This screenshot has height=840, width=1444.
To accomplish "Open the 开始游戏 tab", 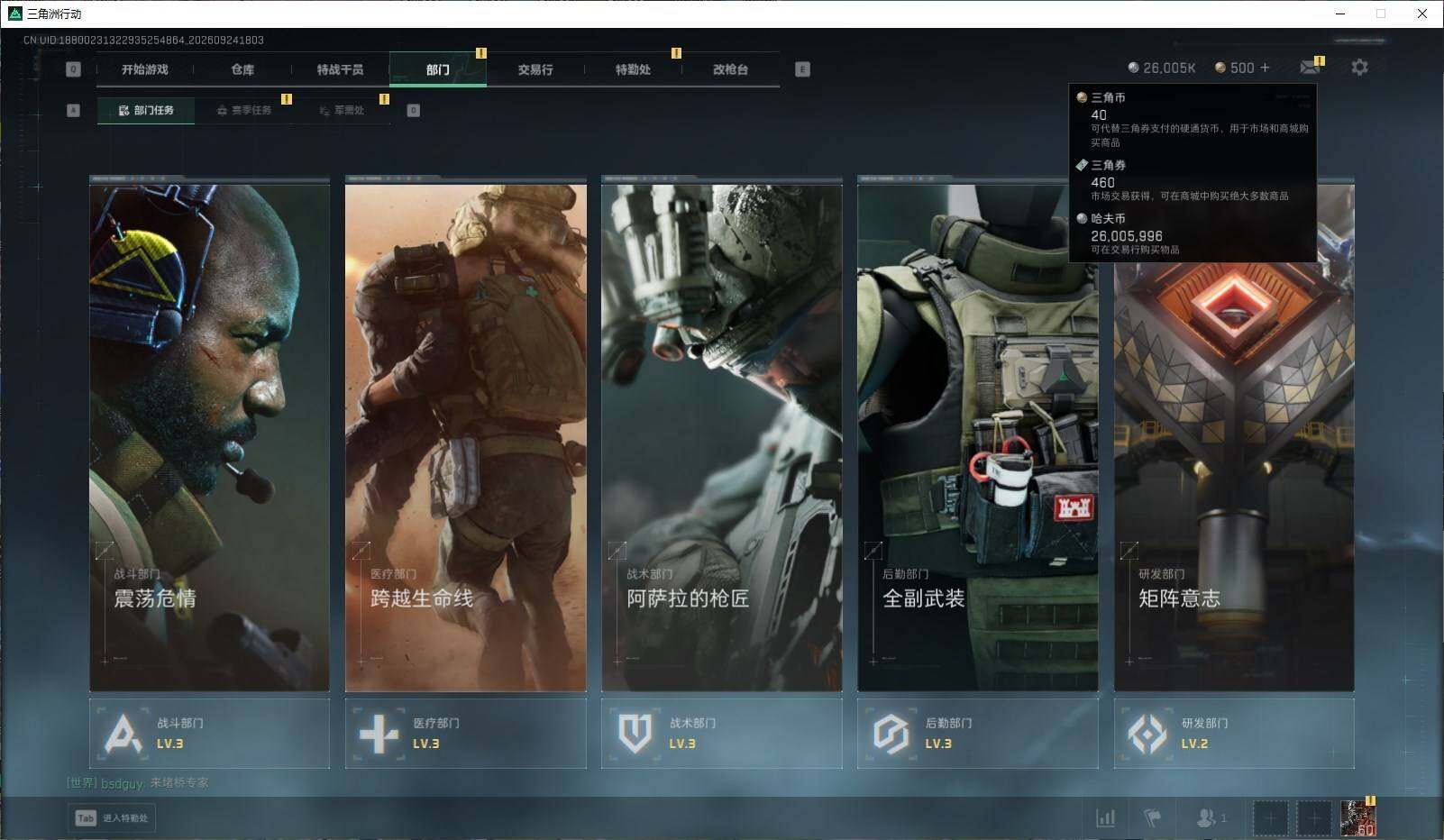I will click(145, 69).
